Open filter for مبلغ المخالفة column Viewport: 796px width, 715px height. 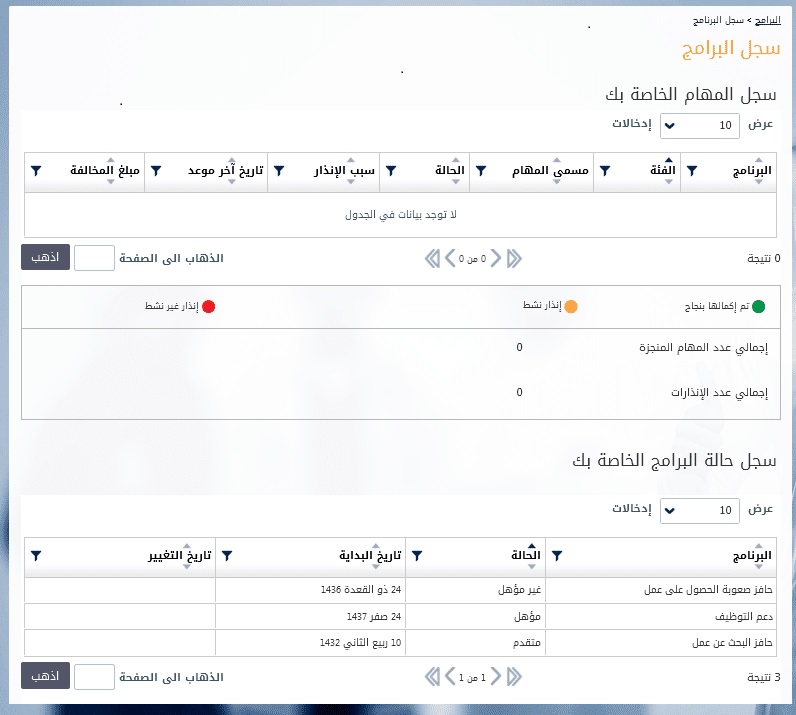pos(36,171)
